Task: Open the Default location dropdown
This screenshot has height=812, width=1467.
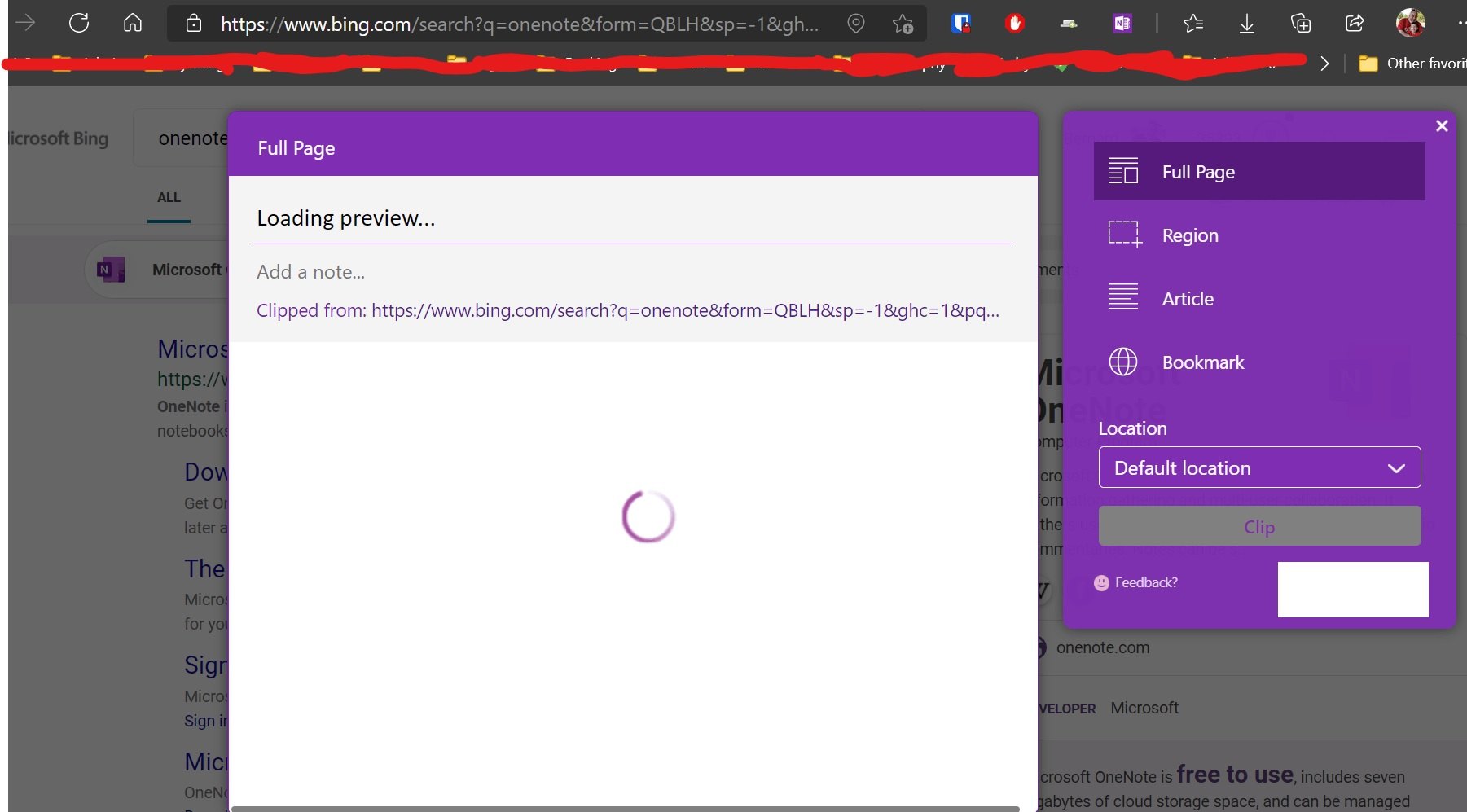Action: coord(1259,467)
